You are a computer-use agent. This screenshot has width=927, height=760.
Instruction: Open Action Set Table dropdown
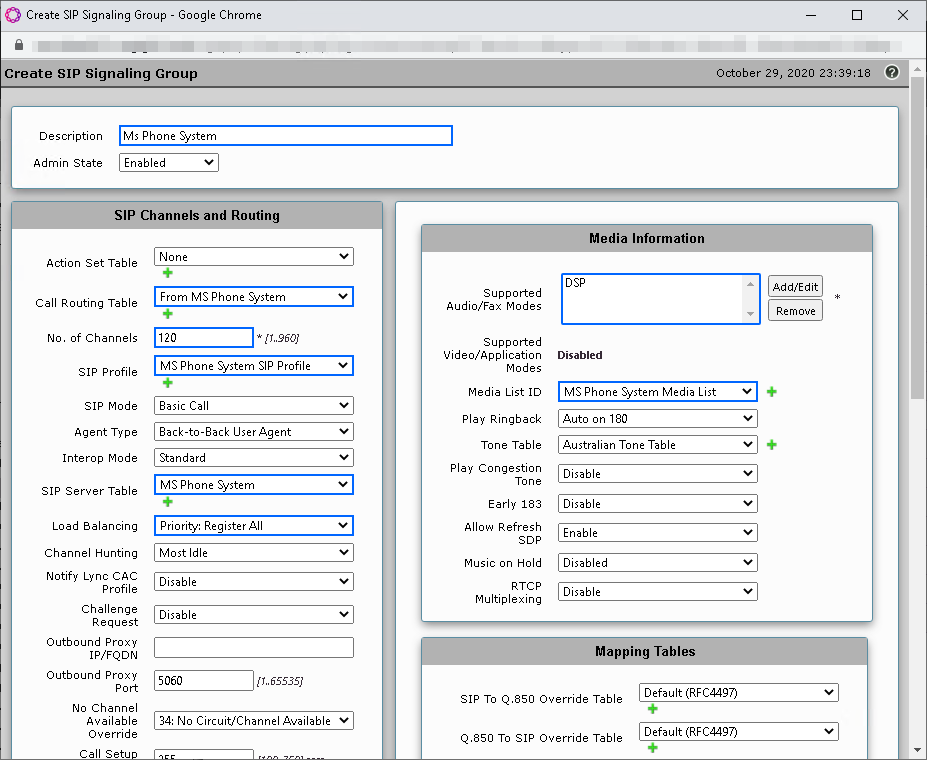tap(254, 256)
